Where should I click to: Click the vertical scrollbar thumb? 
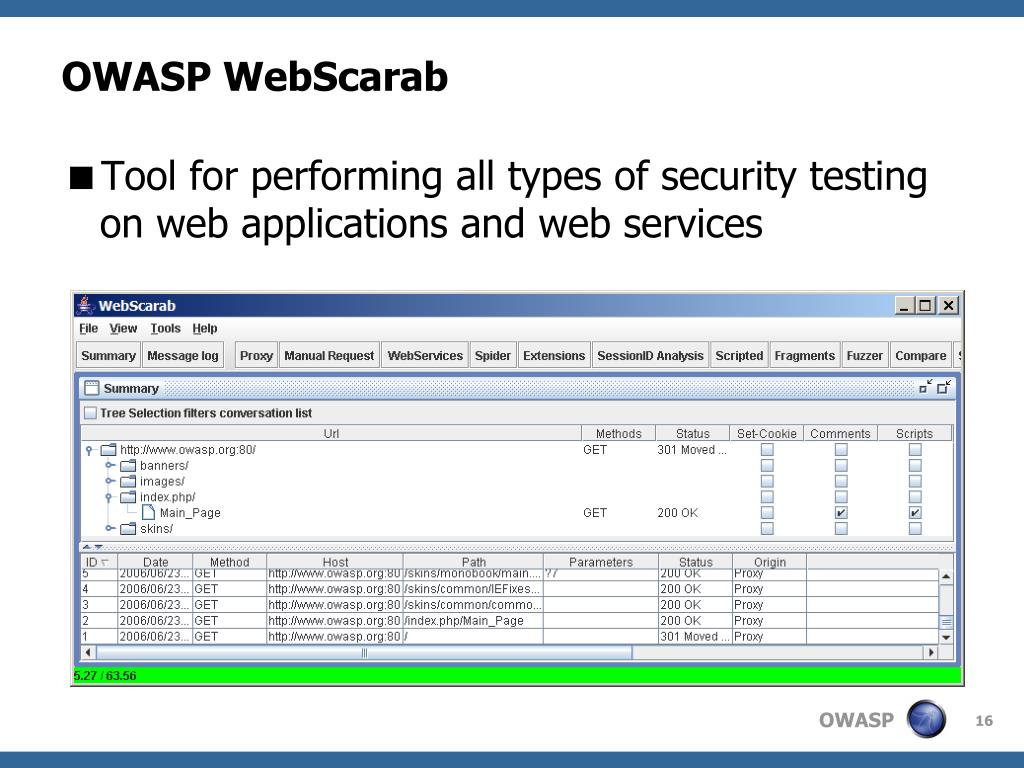(x=946, y=622)
